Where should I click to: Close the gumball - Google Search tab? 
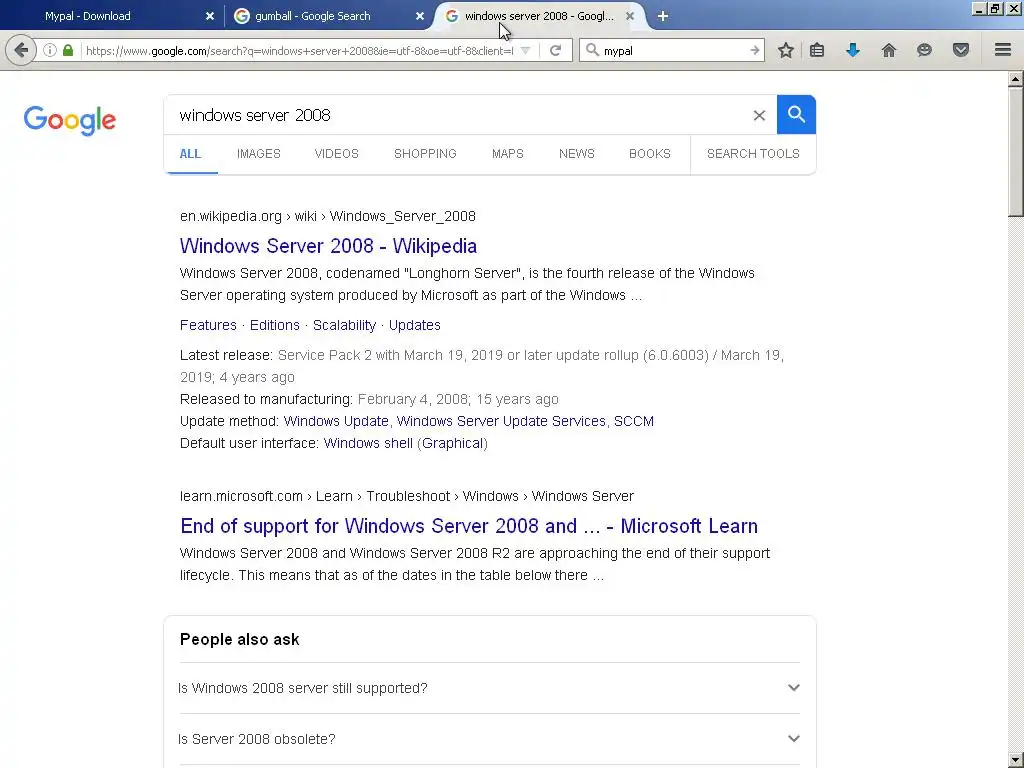(x=420, y=16)
